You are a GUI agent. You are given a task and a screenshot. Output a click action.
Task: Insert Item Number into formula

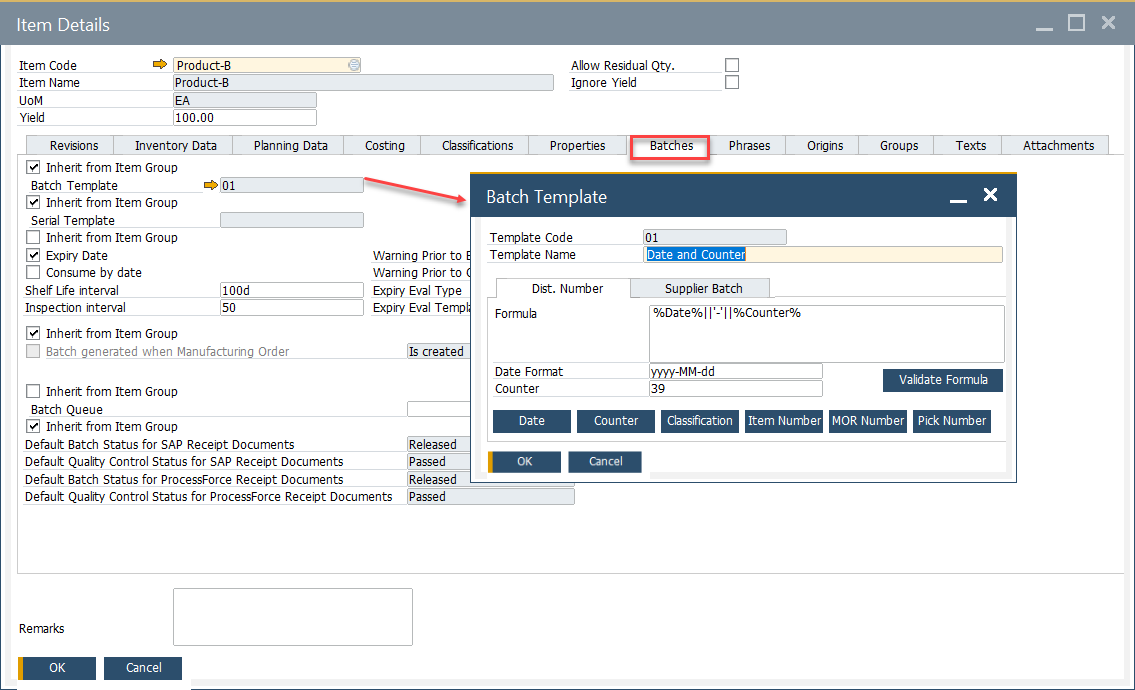(784, 421)
